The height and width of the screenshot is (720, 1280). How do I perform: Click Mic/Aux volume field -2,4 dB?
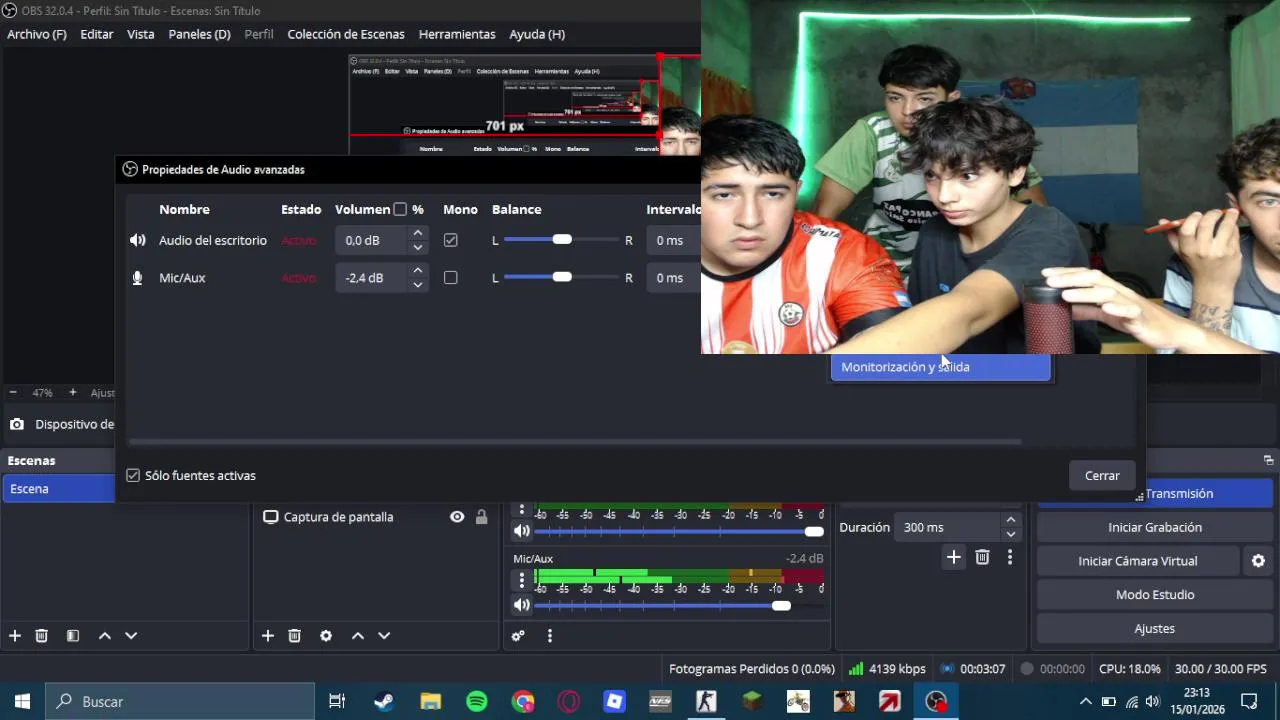point(372,278)
